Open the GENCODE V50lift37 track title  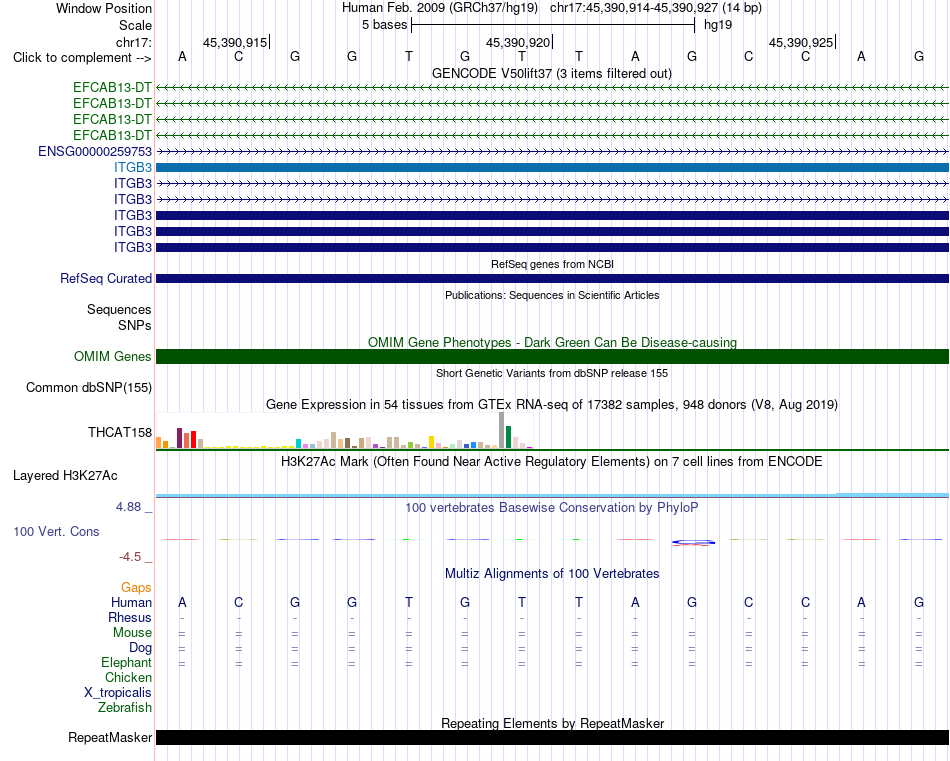coord(552,73)
